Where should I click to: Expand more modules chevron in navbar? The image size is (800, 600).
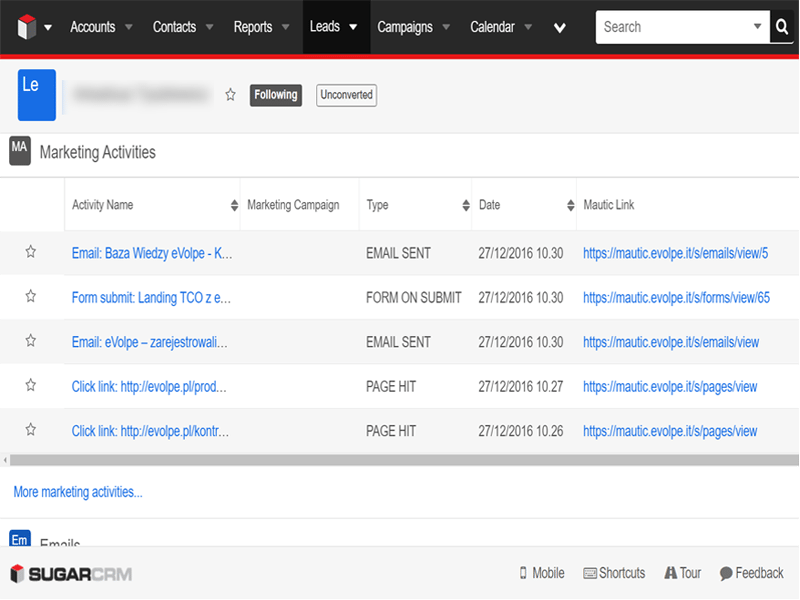tap(559, 28)
